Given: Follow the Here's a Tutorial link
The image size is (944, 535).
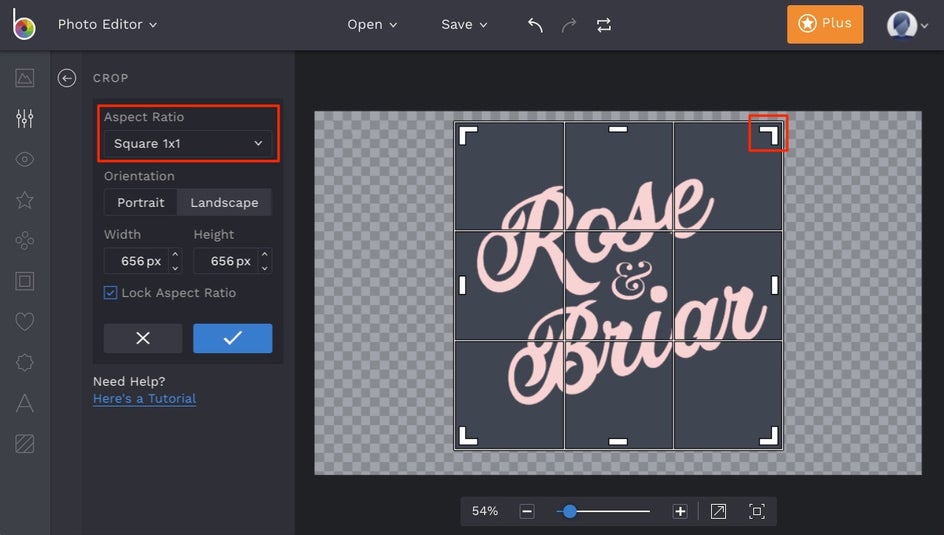Looking at the screenshot, I should [144, 398].
